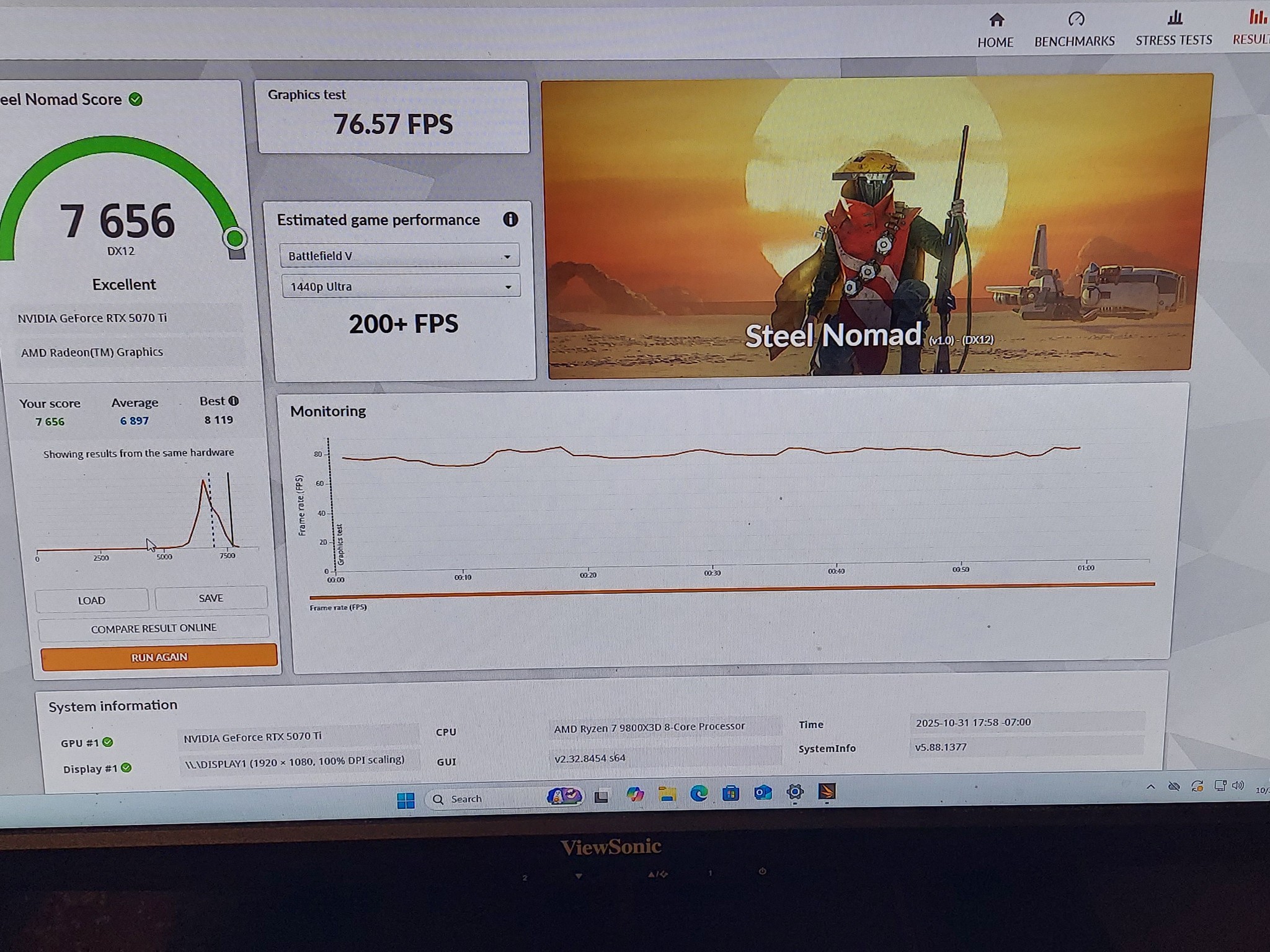Expand the Battlefield V game dropdown
Viewport: 1270px width, 952px height.
pyautogui.click(x=399, y=255)
